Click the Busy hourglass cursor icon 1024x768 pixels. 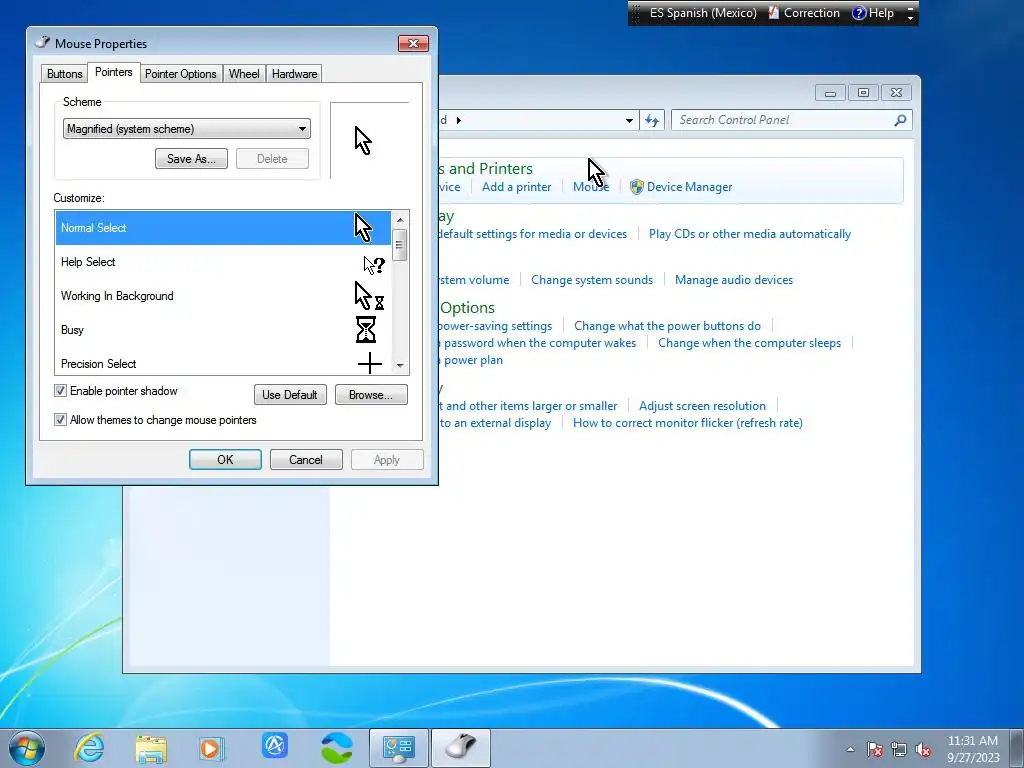point(366,329)
